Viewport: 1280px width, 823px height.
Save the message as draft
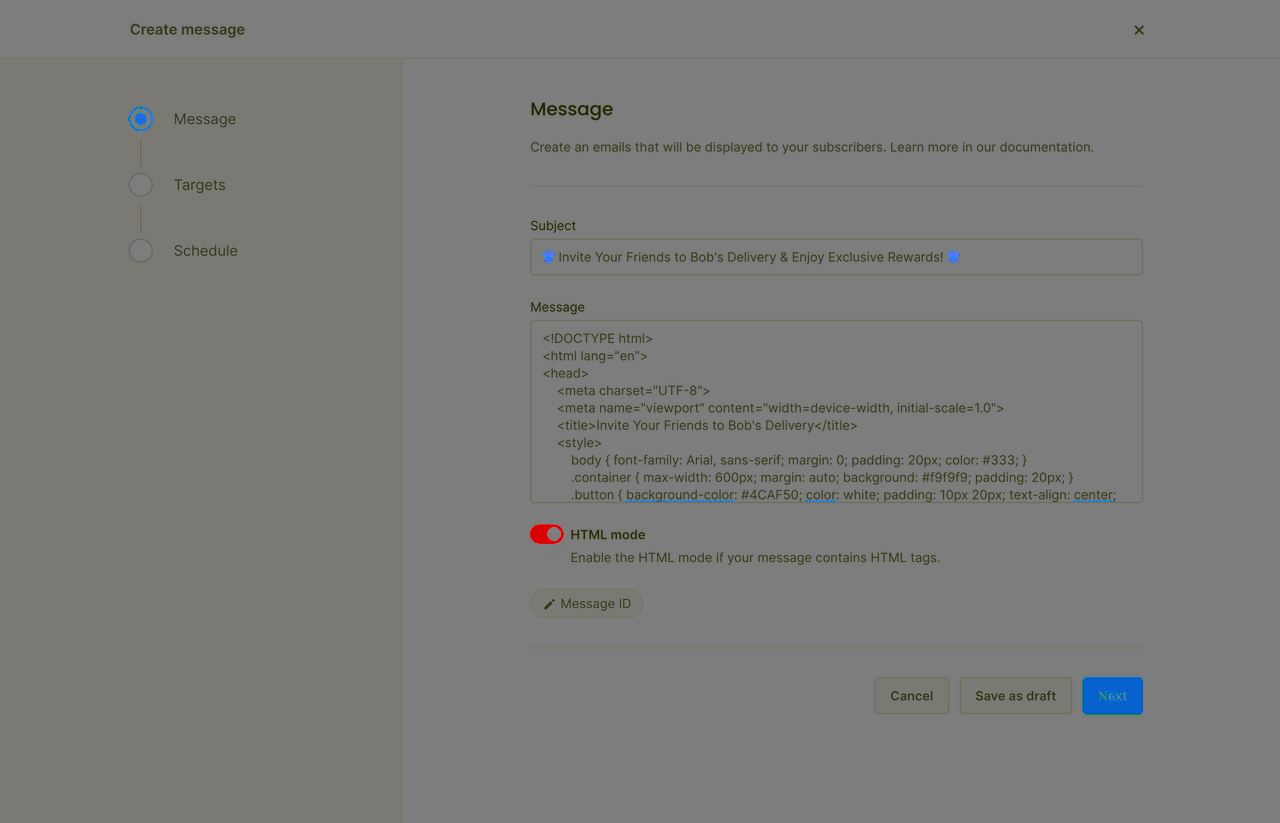coord(1015,695)
